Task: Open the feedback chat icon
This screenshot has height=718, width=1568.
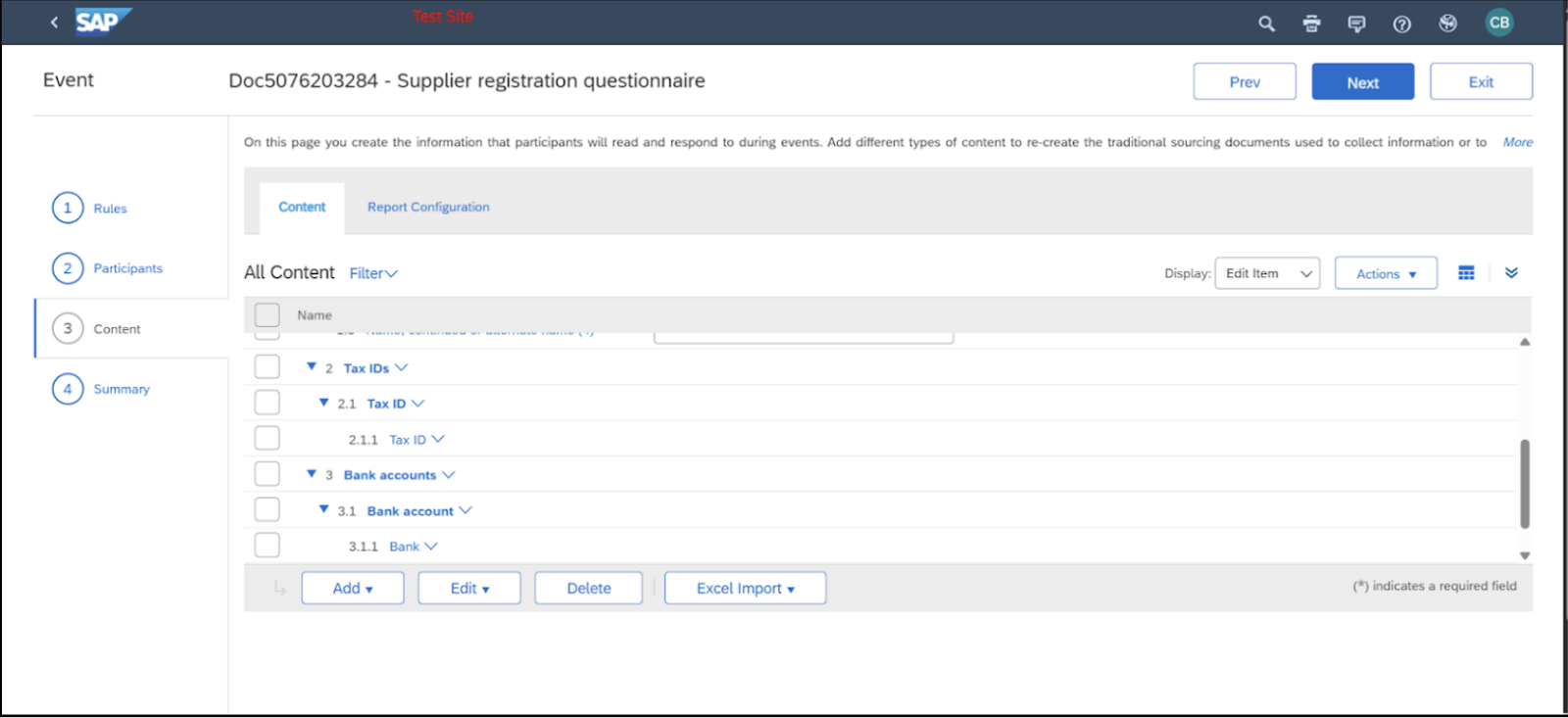Action: 1356,24
